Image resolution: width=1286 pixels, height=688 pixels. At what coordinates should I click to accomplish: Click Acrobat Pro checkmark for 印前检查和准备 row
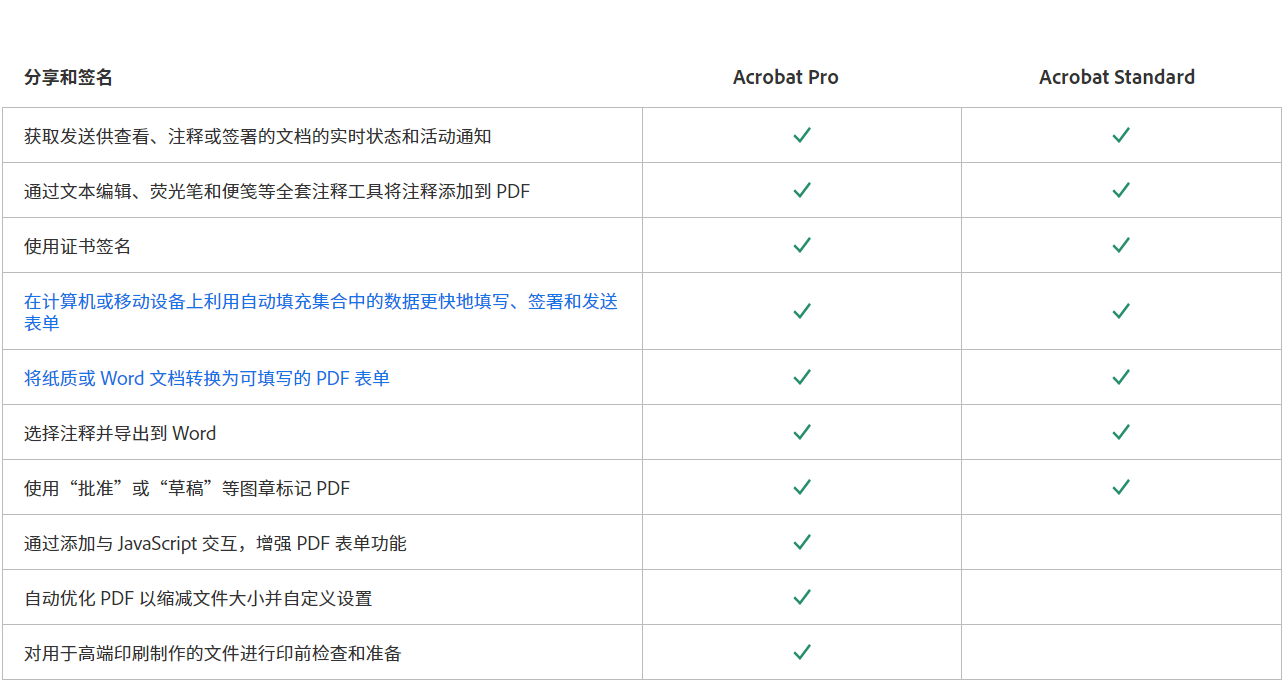tap(801, 652)
